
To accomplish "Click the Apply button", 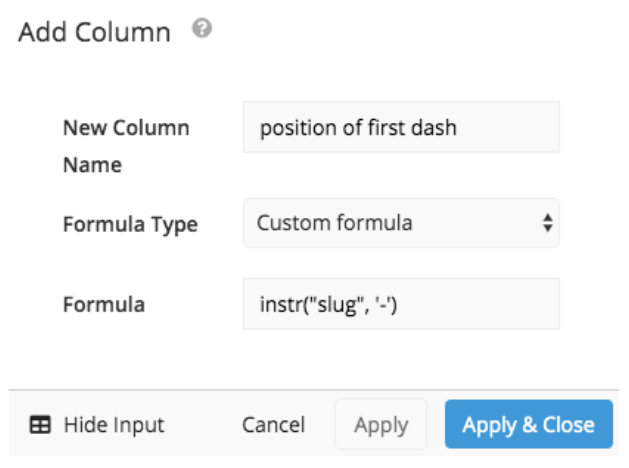I will 381,424.
